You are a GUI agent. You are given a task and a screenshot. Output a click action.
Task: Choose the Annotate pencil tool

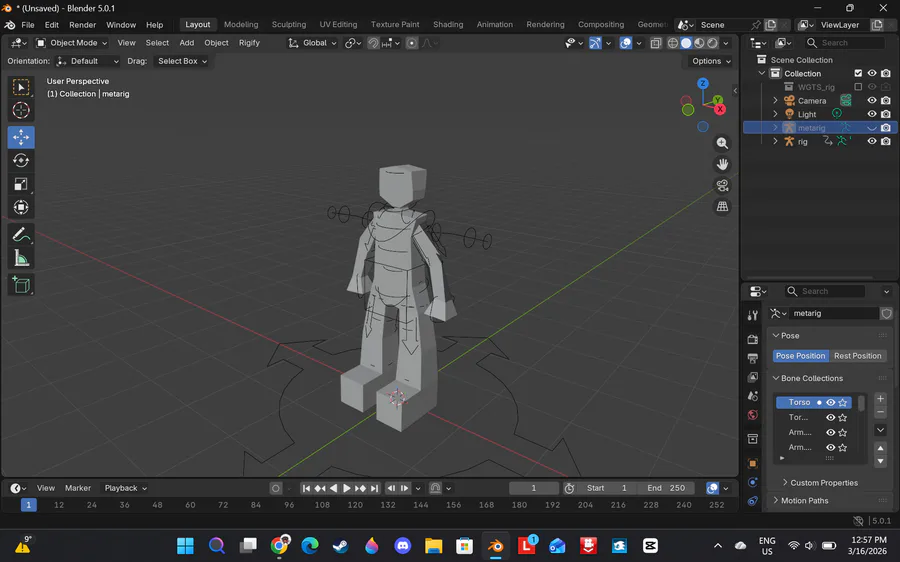click(x=21, y=235)
